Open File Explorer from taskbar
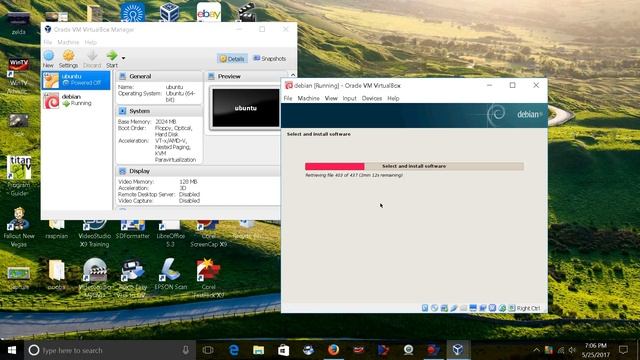Screen dimensions: 640x360 [258, 350]
